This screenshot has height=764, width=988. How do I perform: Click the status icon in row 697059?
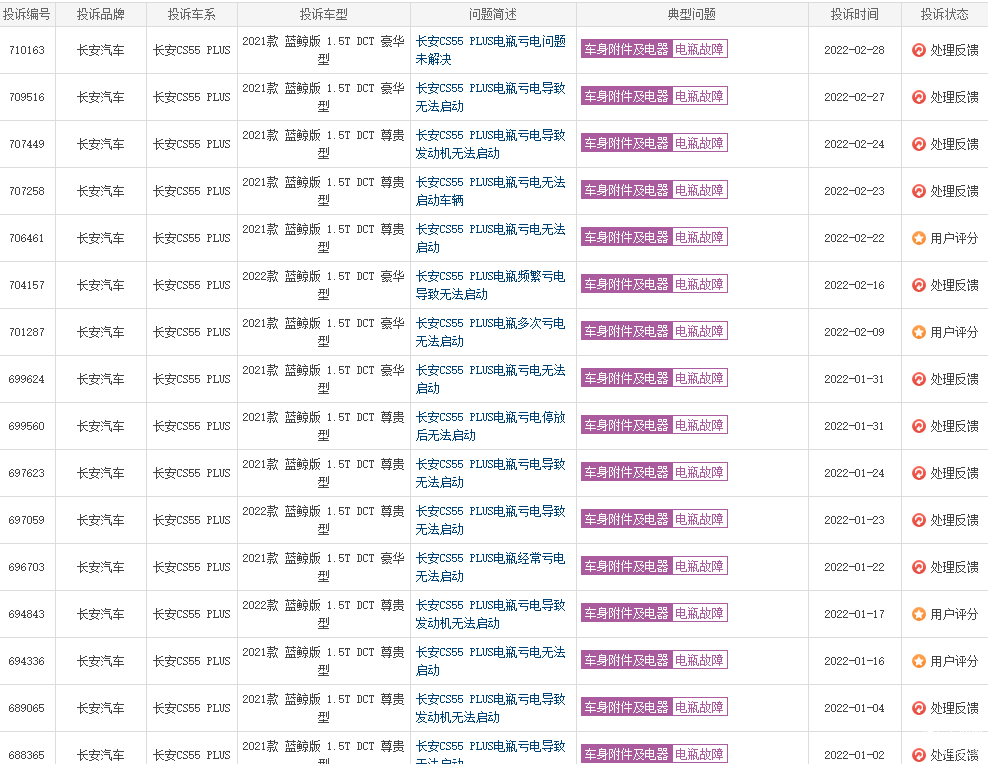click(x=919, y=520)
